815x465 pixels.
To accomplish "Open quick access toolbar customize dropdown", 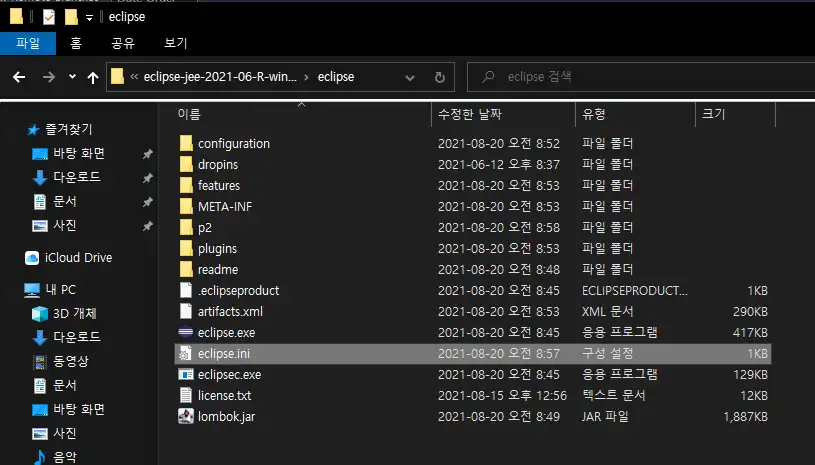I will [89, 18].
